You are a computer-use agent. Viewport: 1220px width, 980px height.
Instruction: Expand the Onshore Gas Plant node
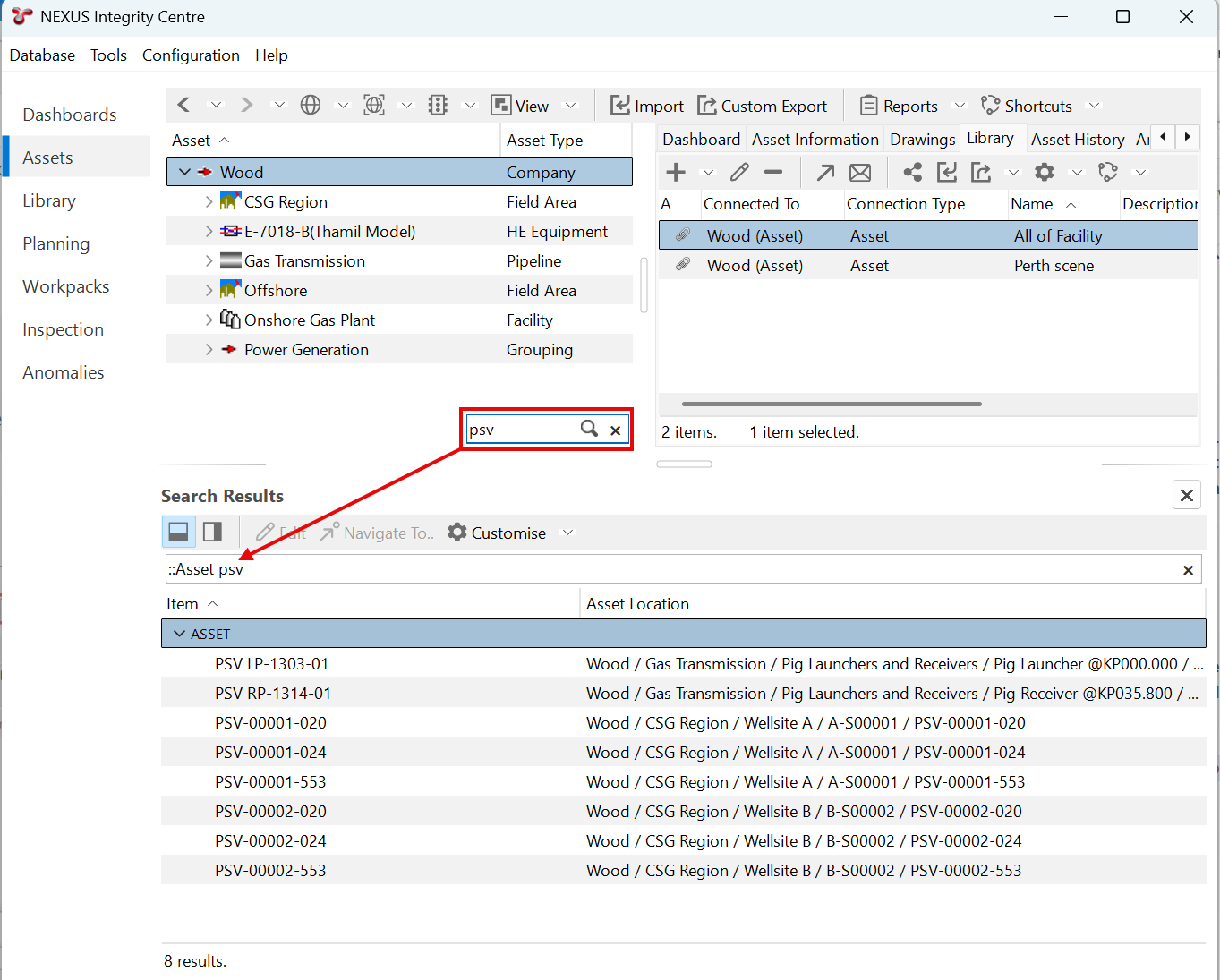coord(209,320)
